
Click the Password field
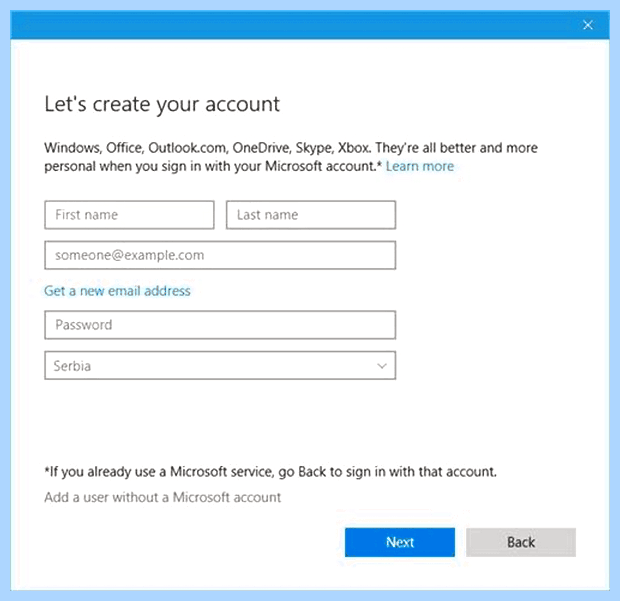click(x=220, y=325)
